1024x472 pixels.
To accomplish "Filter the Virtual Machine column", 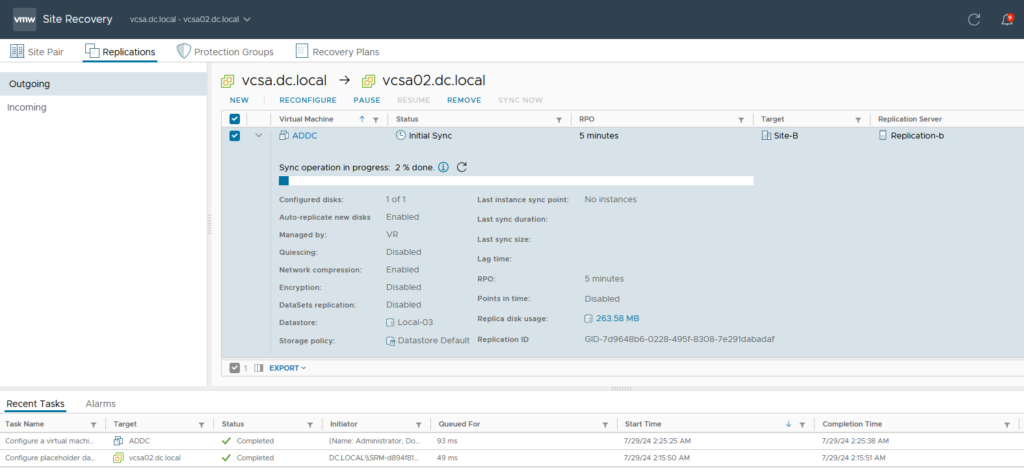I will (x=376, y=119).
